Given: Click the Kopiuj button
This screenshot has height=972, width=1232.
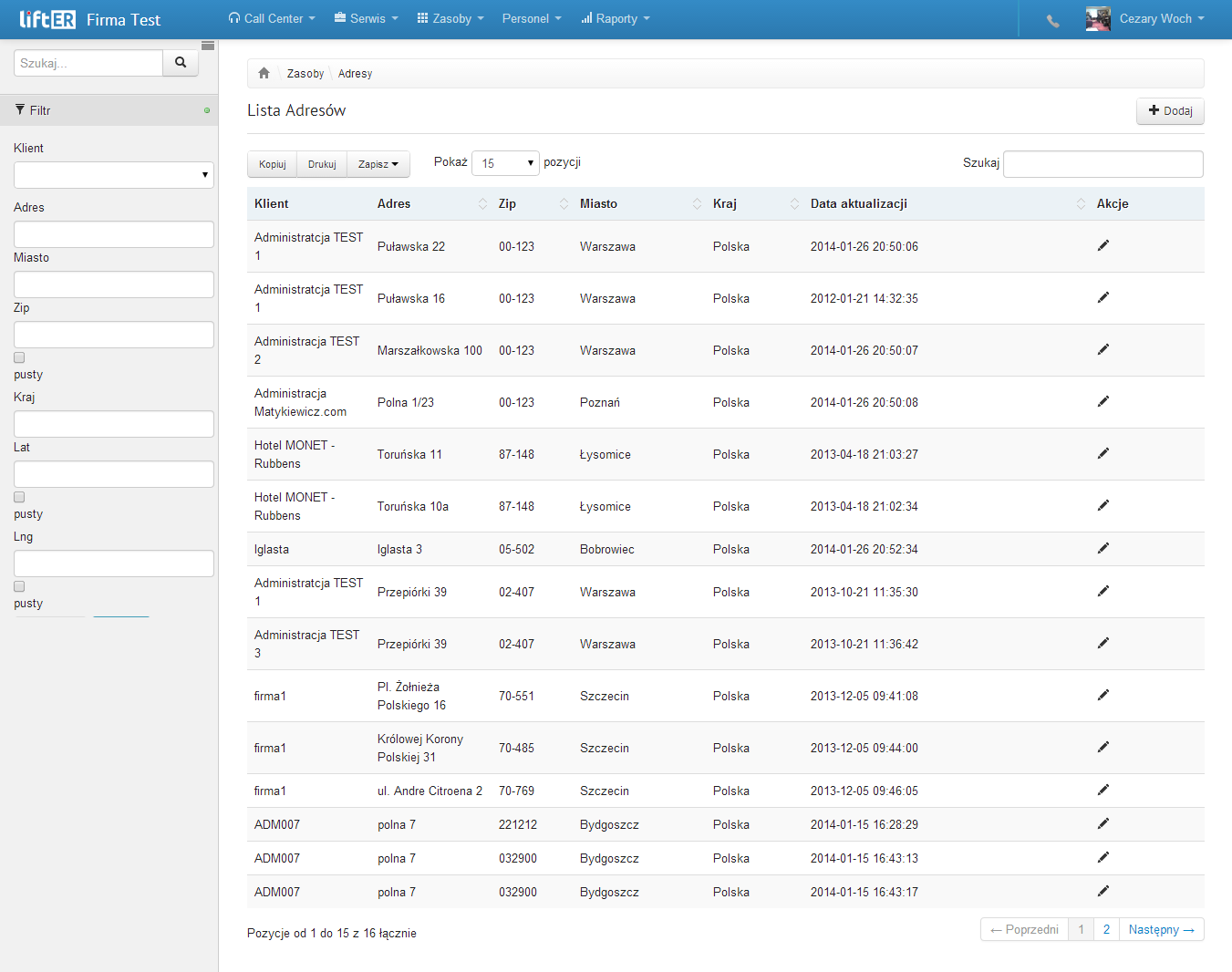Looking at the screenshot, I should point(273,164).
